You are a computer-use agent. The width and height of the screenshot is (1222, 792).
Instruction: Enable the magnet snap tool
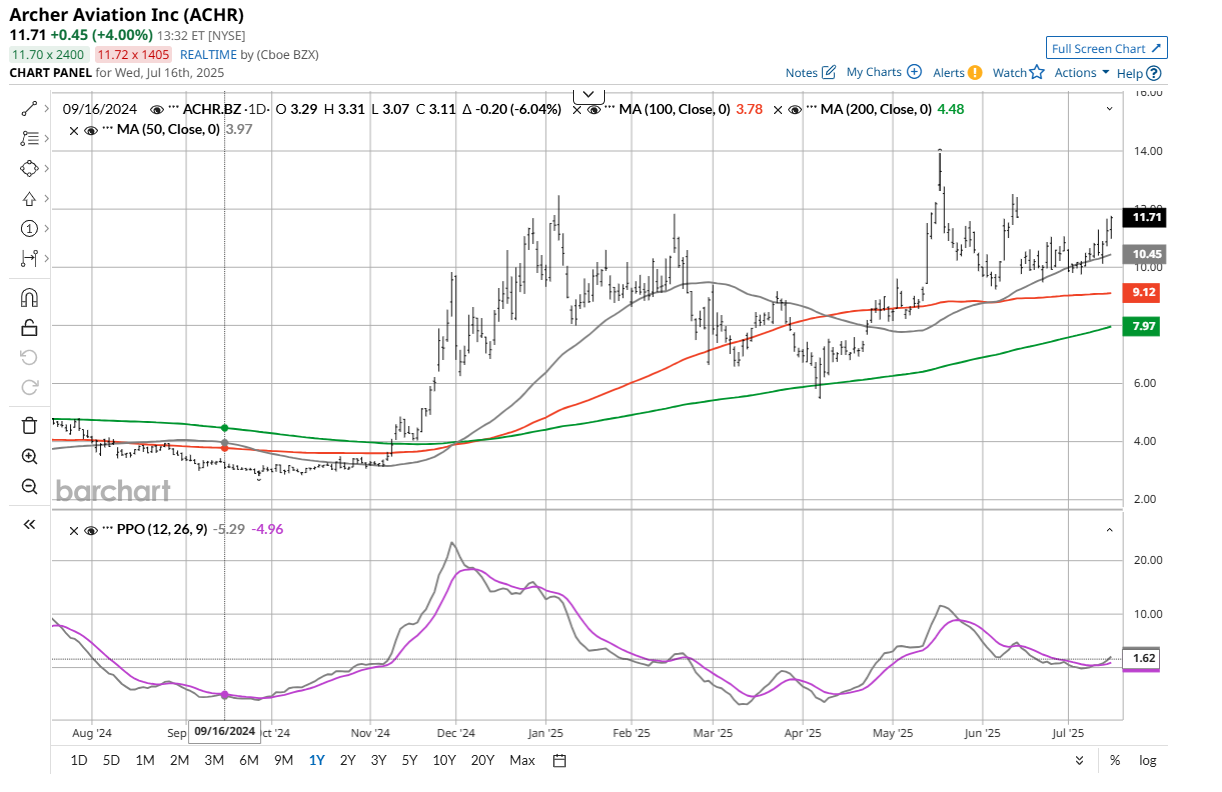point(28,297)
